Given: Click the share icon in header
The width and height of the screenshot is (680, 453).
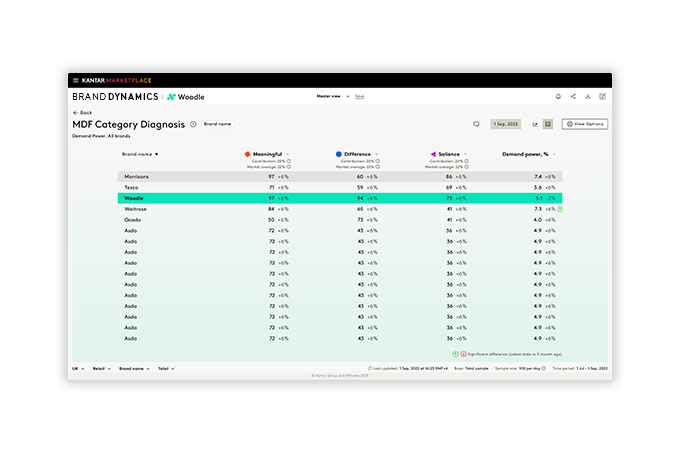Looking at the screenshot, I should 573,97.
